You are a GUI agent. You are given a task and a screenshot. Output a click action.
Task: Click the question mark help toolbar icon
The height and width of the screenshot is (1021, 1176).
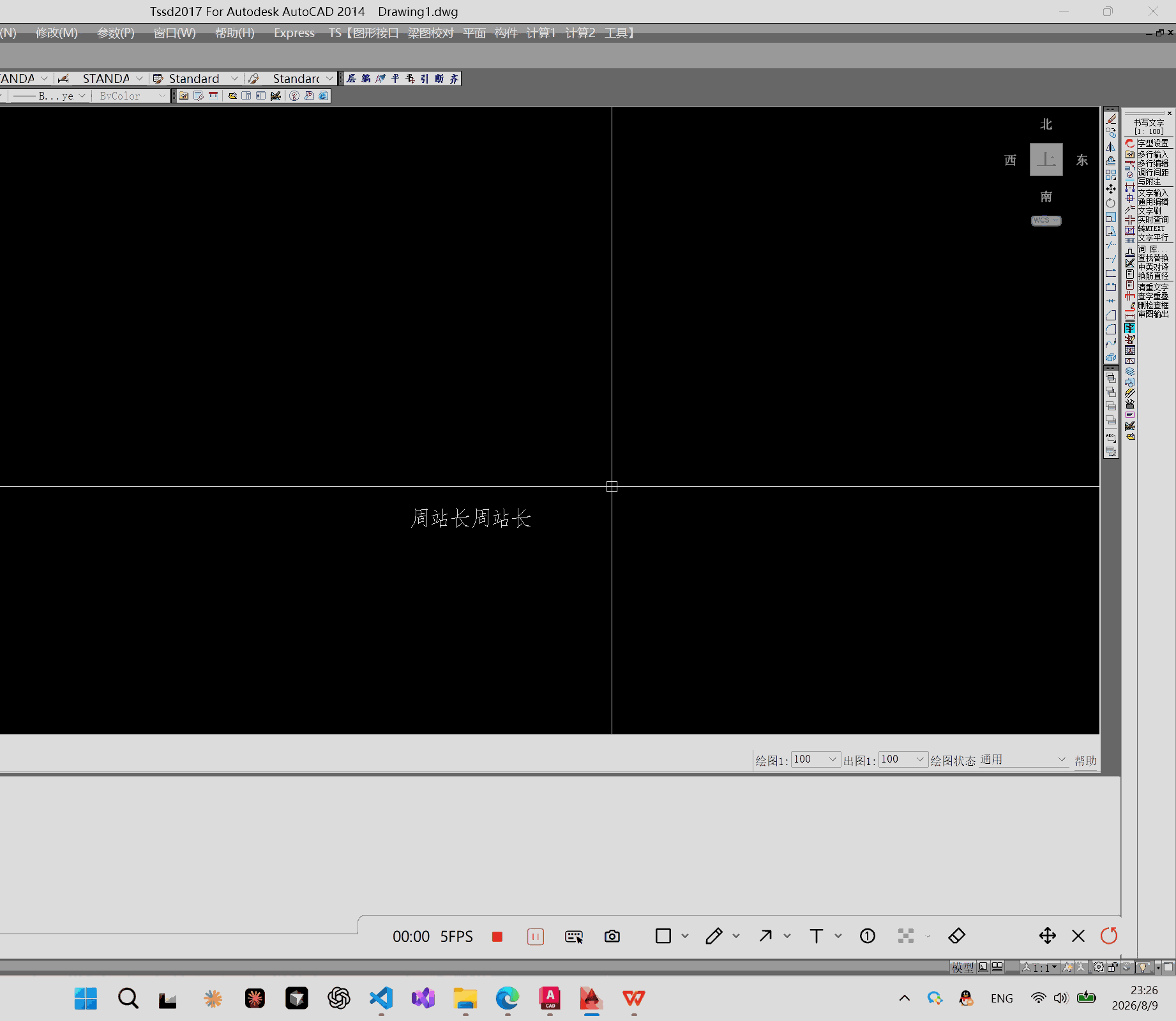pos(294,96)
